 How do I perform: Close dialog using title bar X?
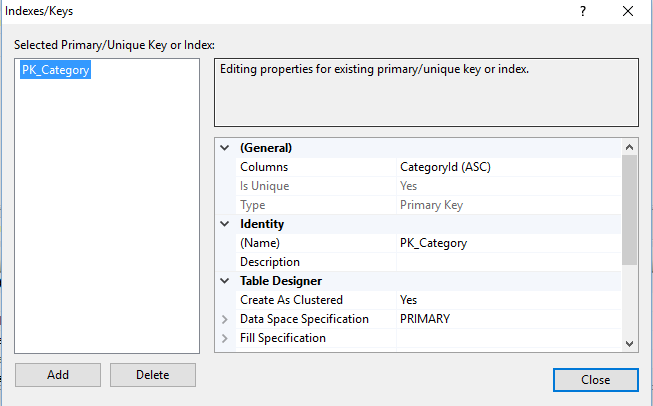[627, 11]
